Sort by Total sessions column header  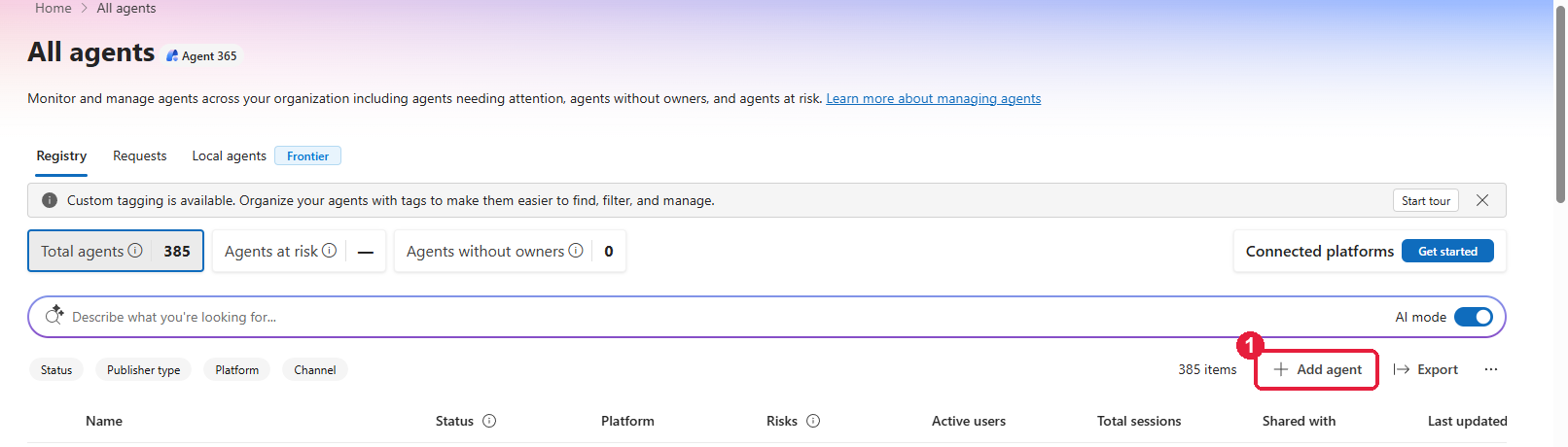1139,421
